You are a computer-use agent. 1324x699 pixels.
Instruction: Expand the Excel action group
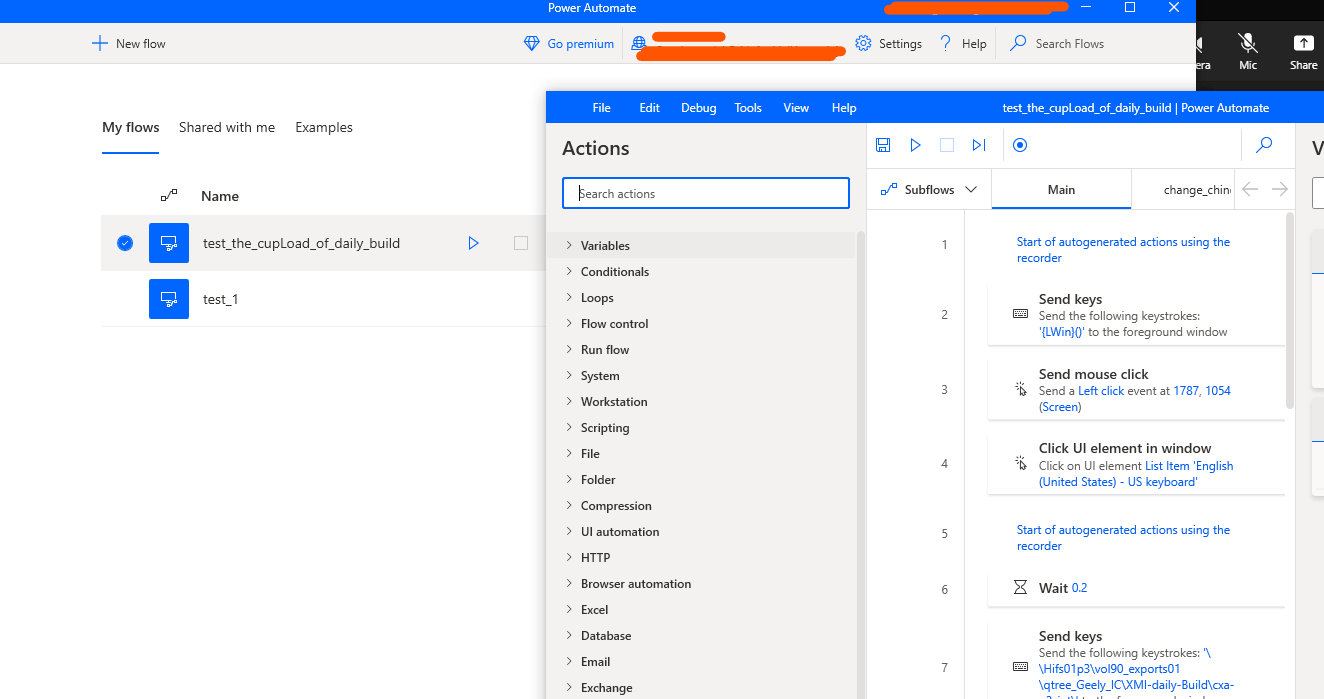click(x=570, y=610)
